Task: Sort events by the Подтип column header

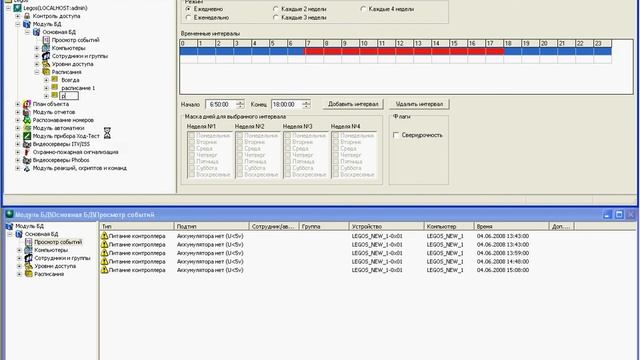Action: 211,226
